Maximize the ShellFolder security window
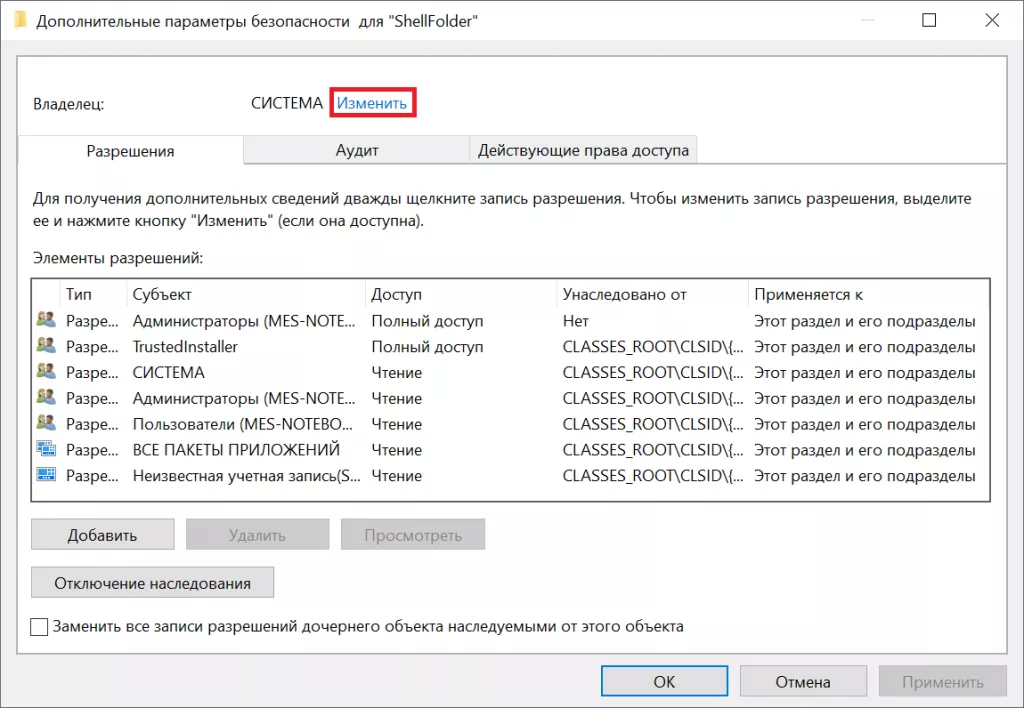1024x708 pixels. pos(929,20)
